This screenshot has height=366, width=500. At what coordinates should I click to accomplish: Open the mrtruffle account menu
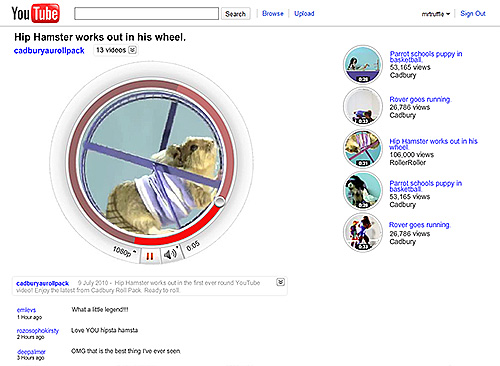(436, 14)
